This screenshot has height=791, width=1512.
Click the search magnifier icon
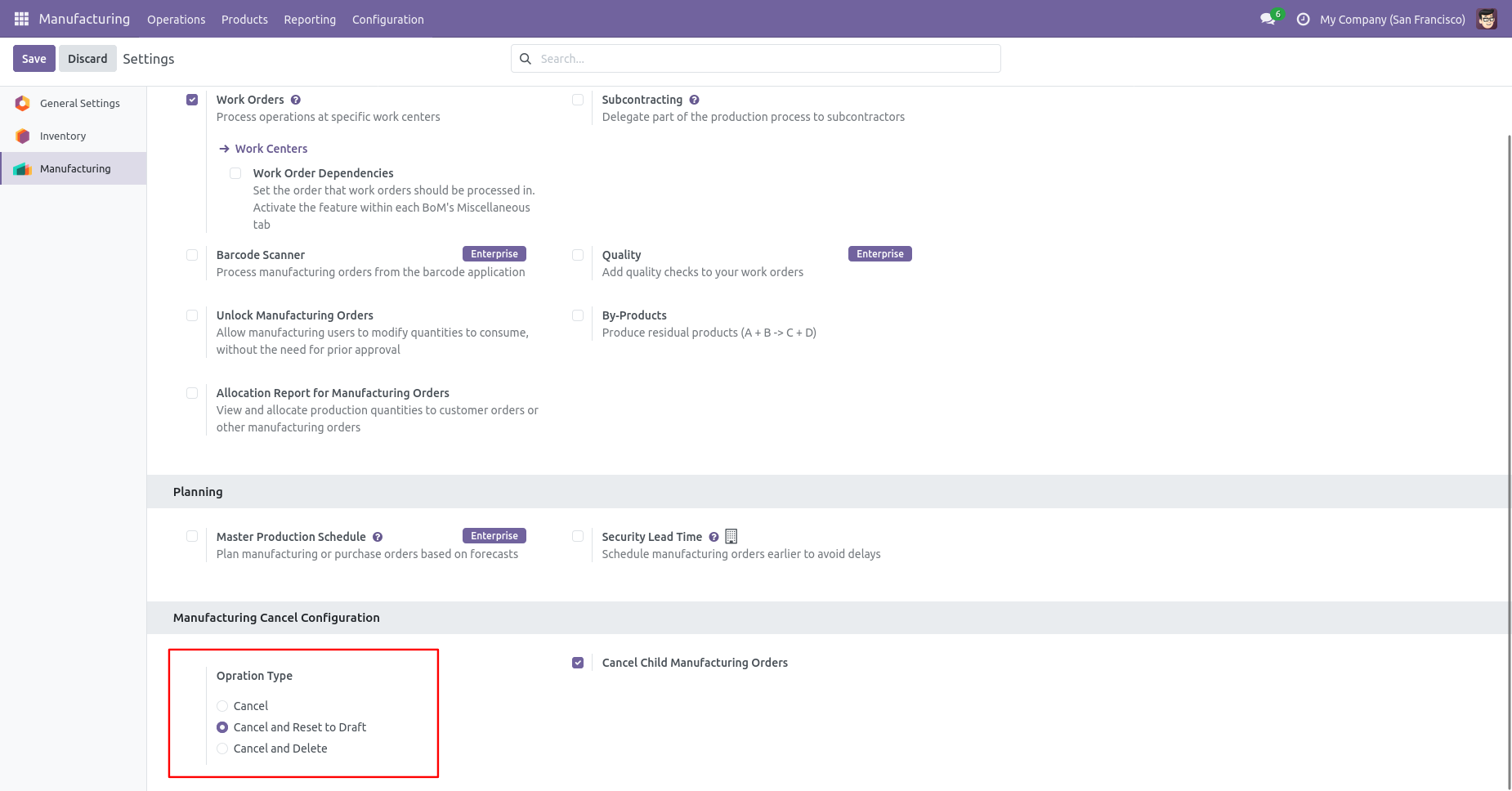(x=526, y=59)
